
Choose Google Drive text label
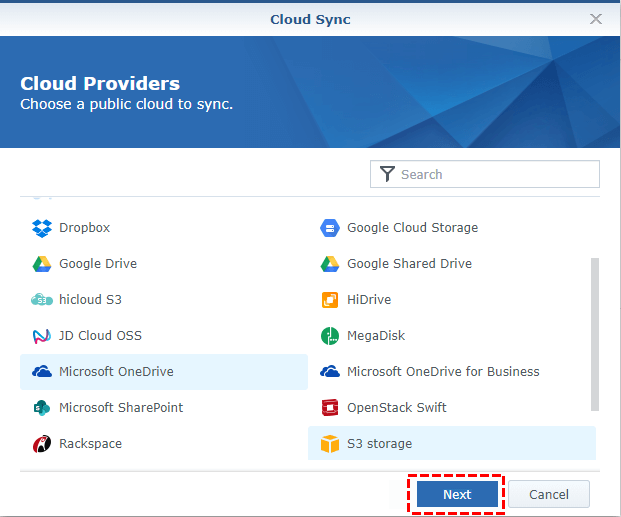point(98,264)
